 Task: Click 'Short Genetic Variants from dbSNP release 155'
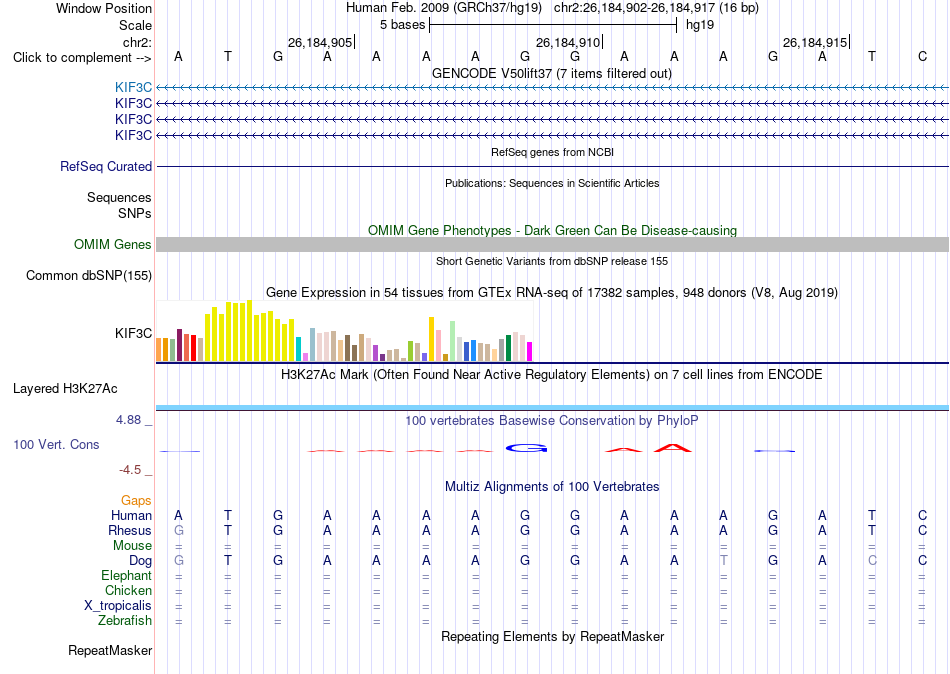point(552,261)
